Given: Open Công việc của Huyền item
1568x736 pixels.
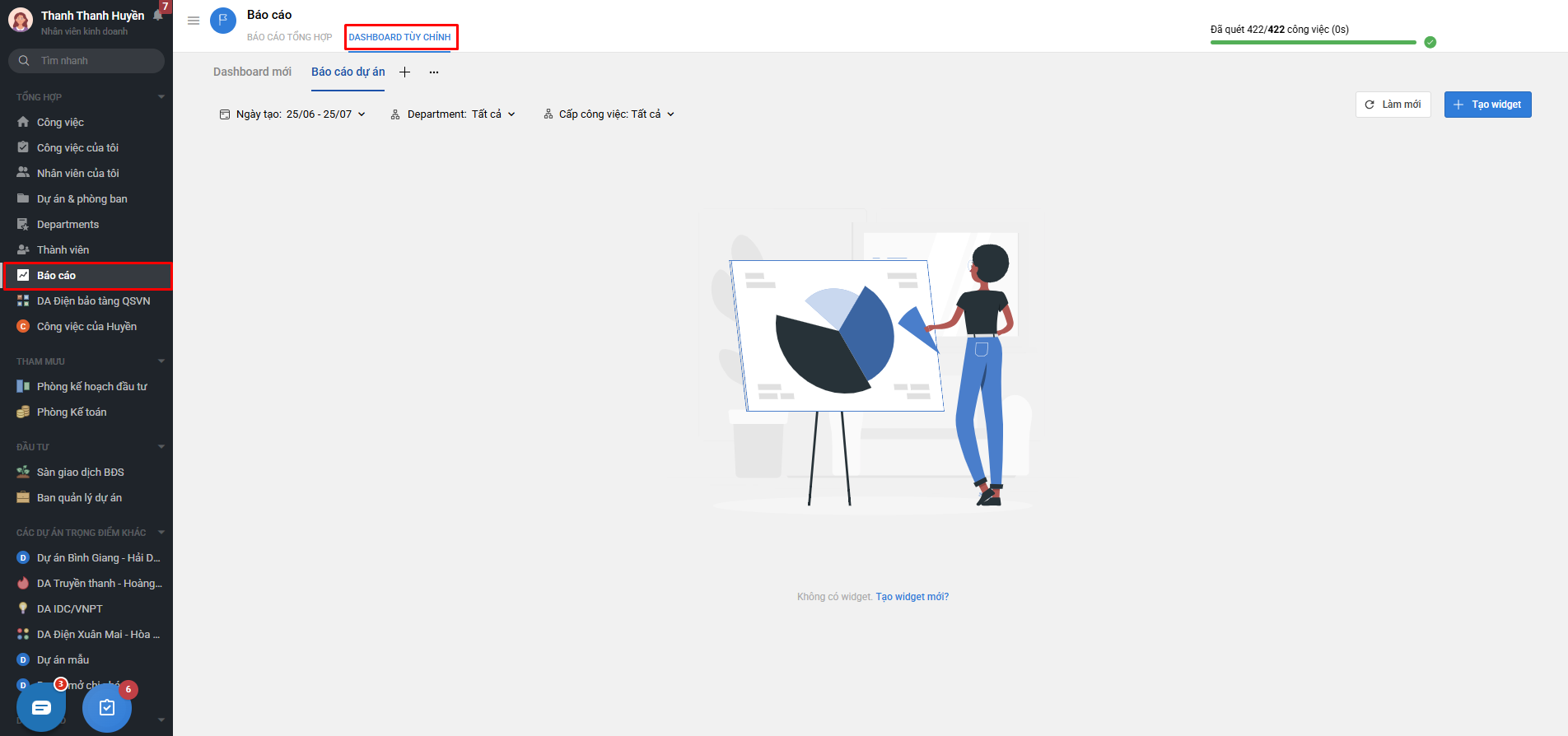Looking at the screenshot, I should point(86,326).
